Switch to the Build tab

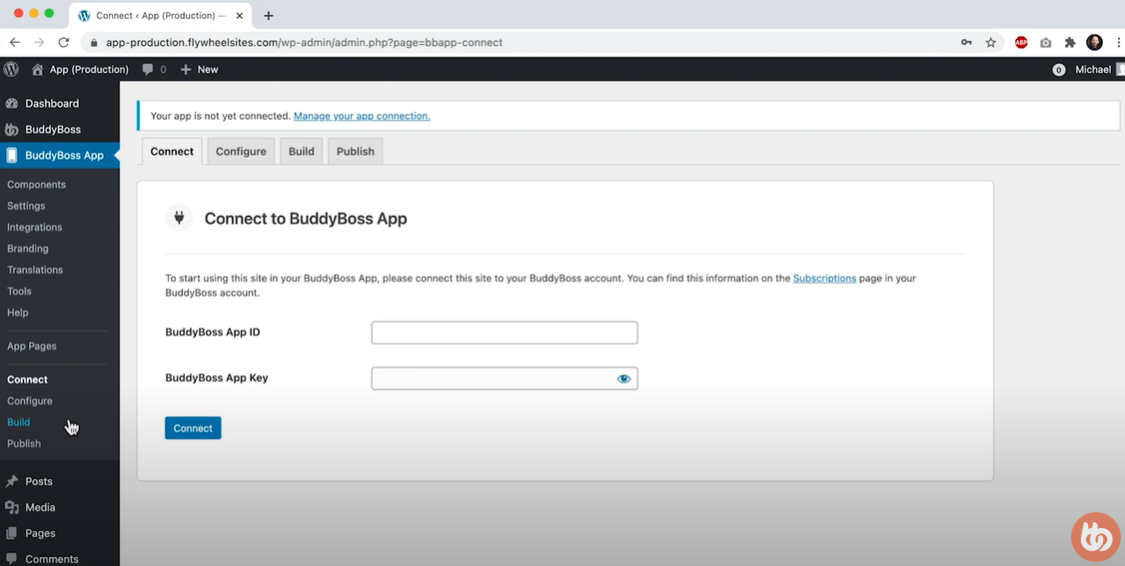[301, 151]
